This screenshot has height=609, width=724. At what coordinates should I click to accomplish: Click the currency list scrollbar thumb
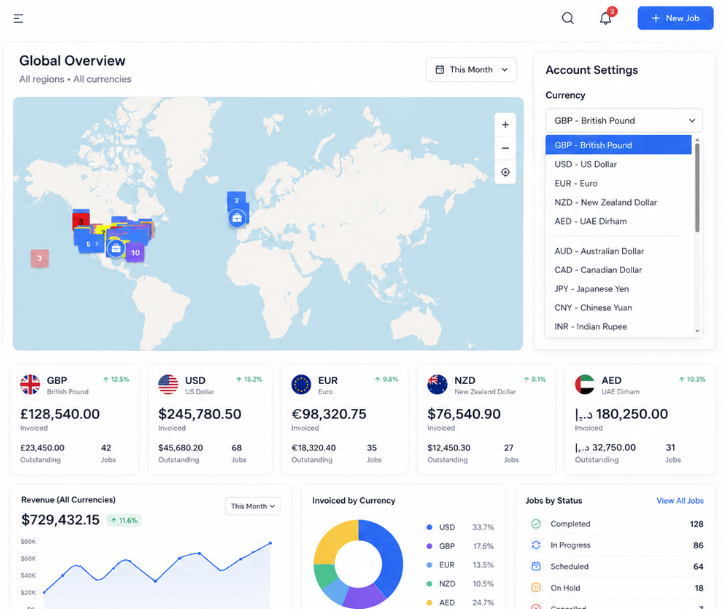(x=697, y=187)
